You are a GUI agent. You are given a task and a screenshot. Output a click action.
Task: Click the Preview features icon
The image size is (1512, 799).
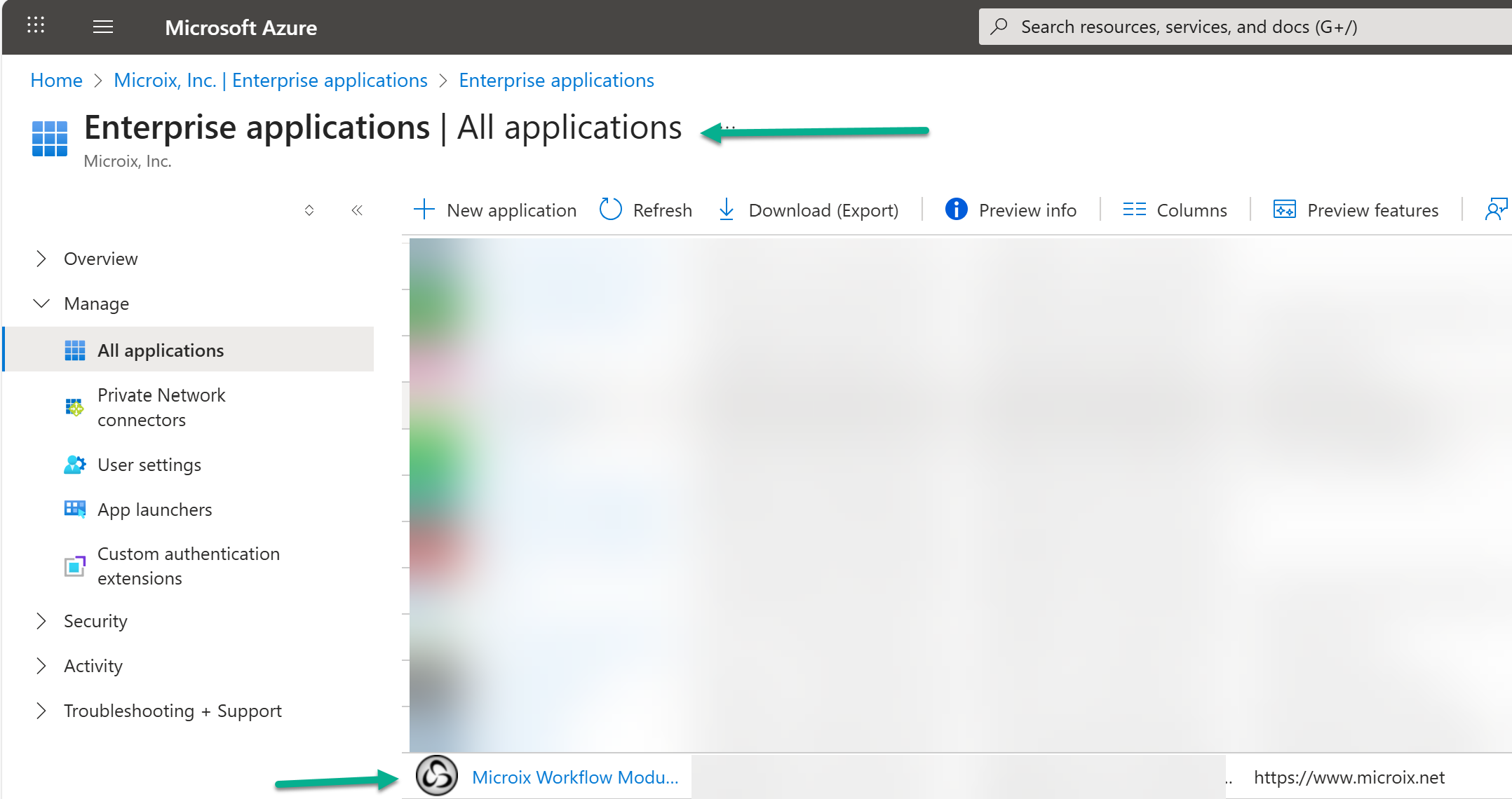(1284, 210)
